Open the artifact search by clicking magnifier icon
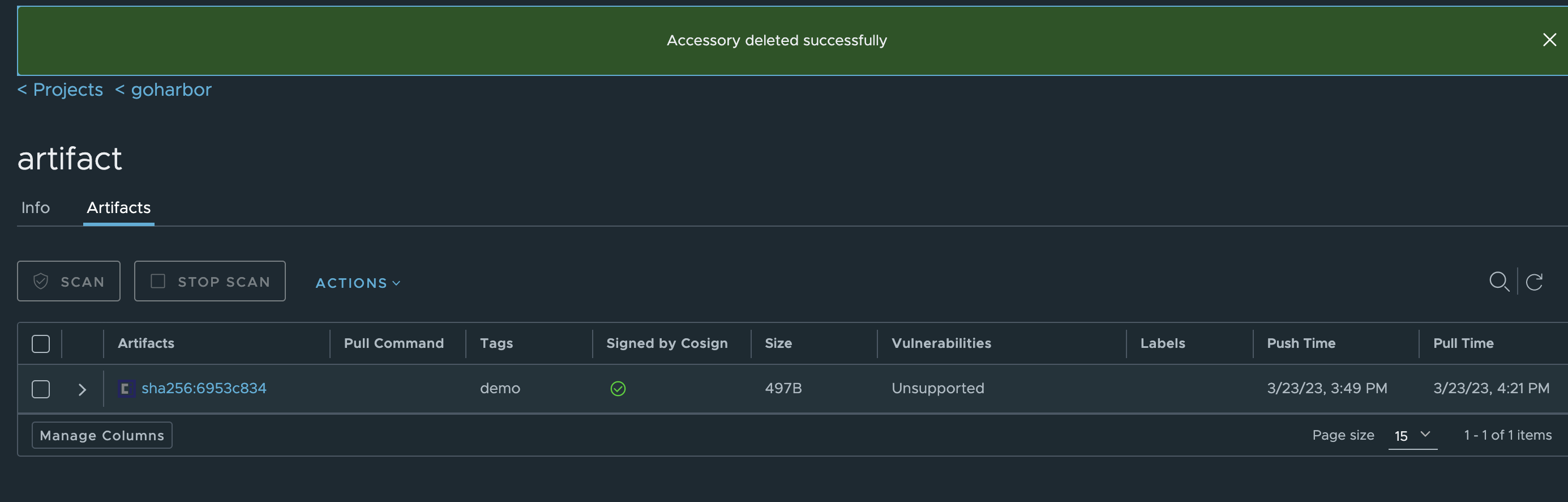The height and width of the screenshot is (502, 1568). pyautogui.click(x=1499, y=282)
